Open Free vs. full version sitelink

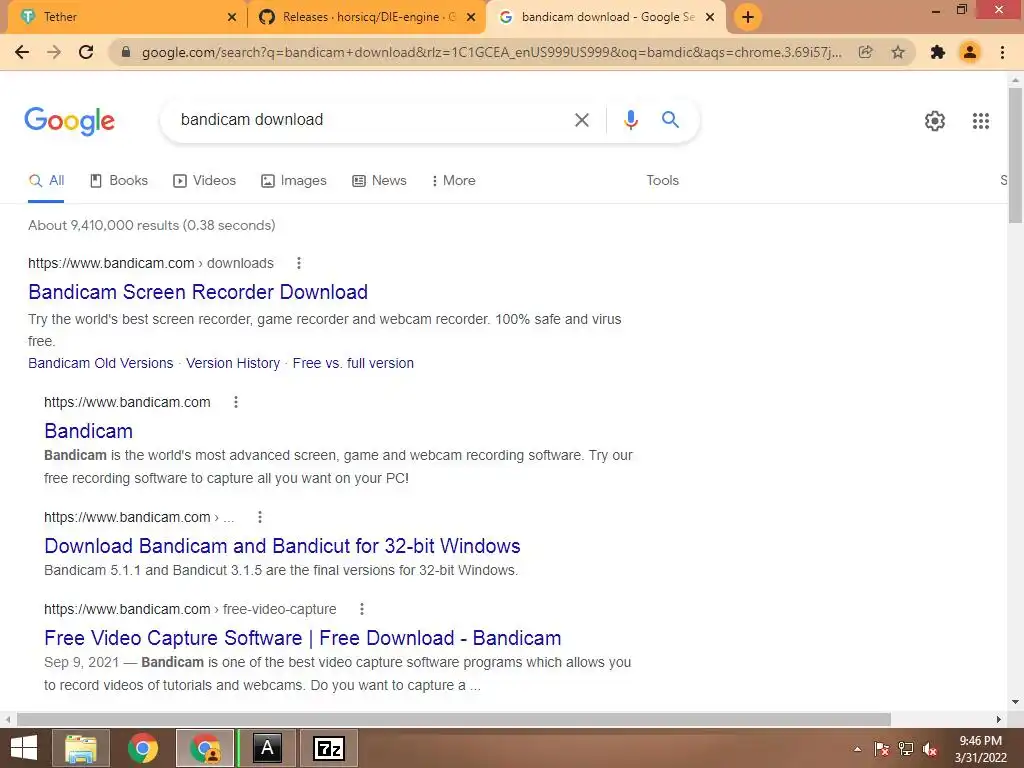pyautogui.click(x=353, y=363)
